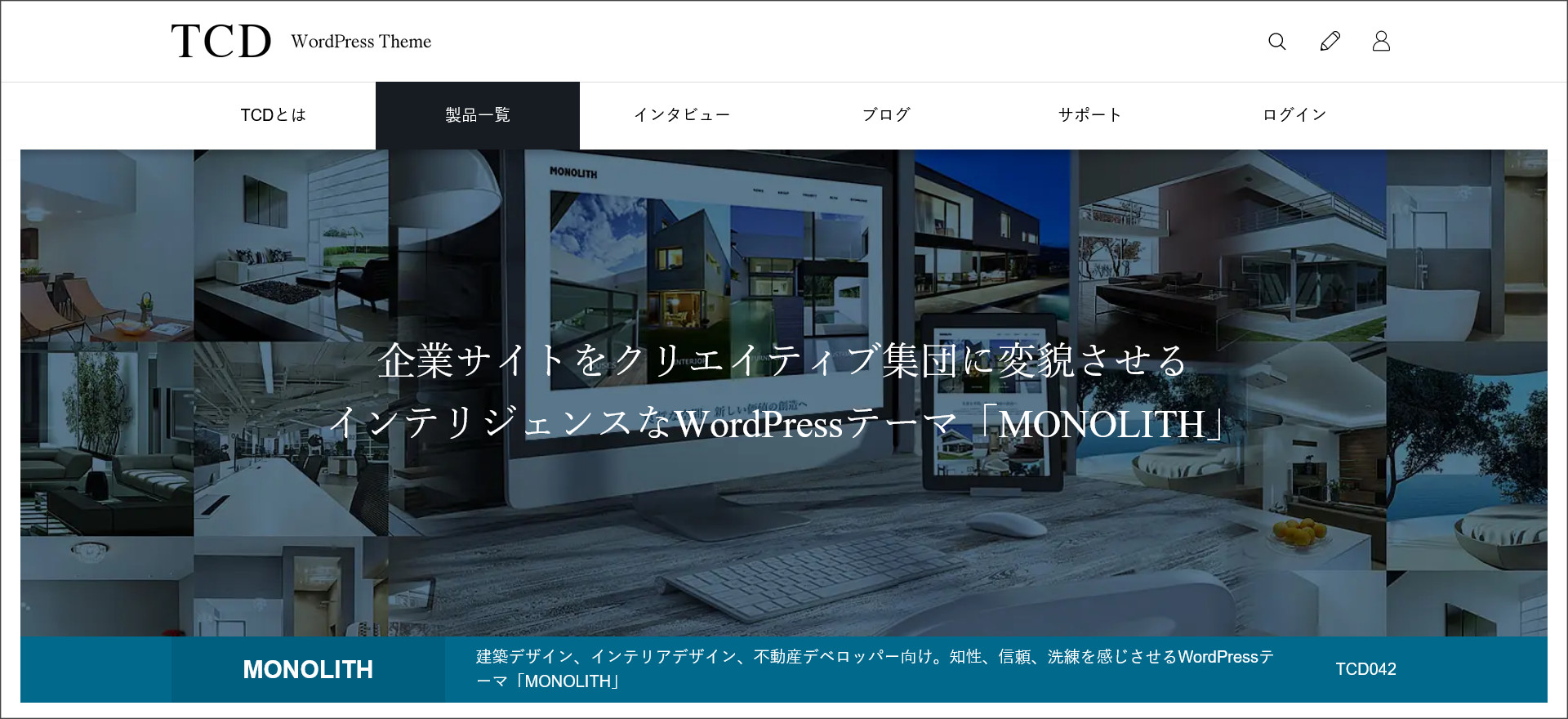This screenshot has height=719, width=1568.
Task: Click the MONOLITH hero banner image
Action: pyautogui.click(x=784, y=393)
